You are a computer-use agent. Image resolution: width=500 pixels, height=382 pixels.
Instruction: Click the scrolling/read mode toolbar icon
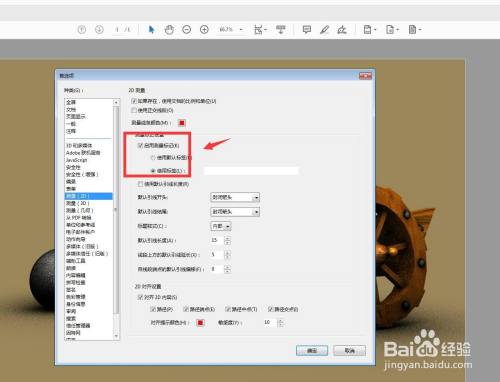(281, 30)
